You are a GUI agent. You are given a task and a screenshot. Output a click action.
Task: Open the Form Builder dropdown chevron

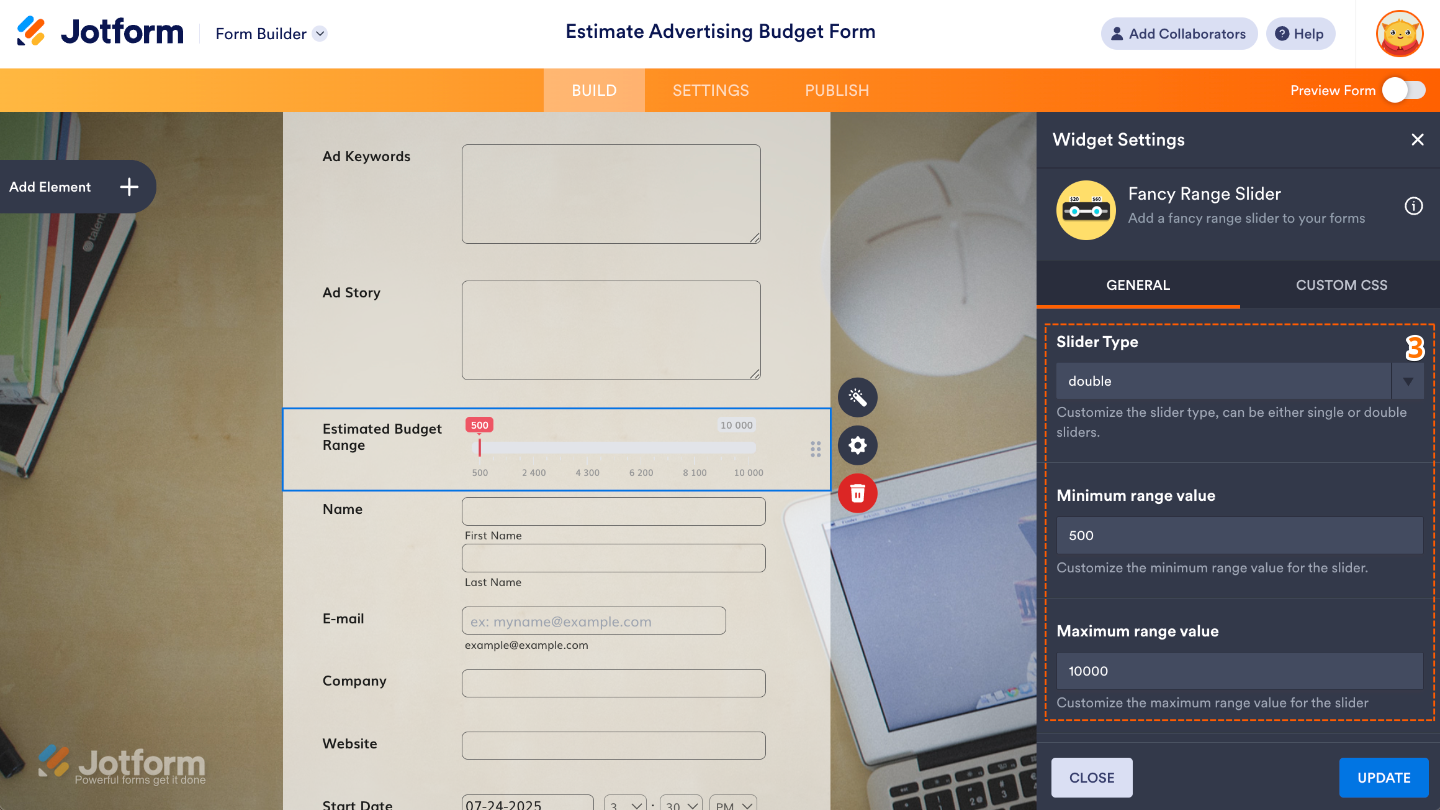(x=320, y=34)
